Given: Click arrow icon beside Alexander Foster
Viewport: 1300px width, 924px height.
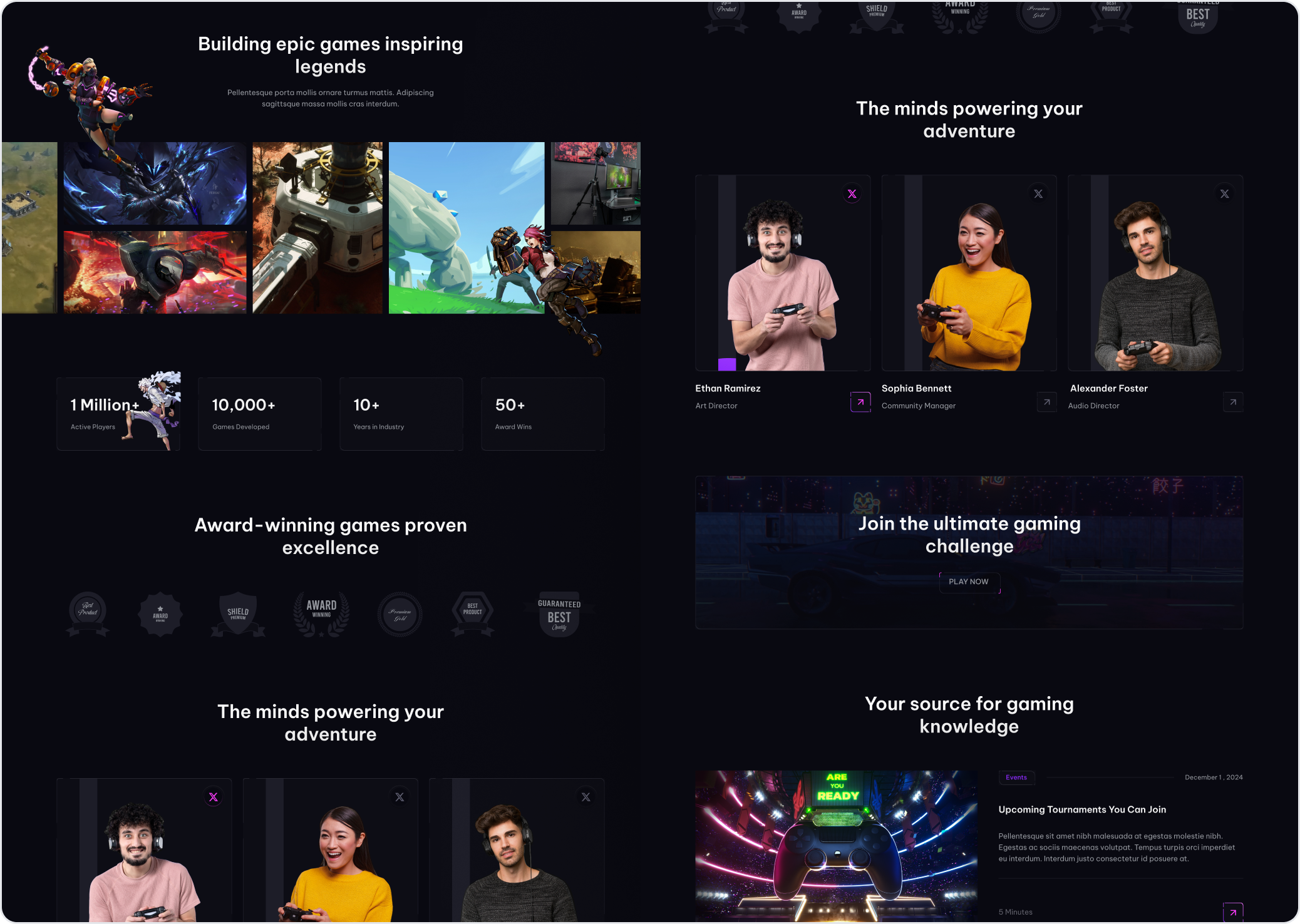Looking at the screenshot, I should (x=1233, y=402).
